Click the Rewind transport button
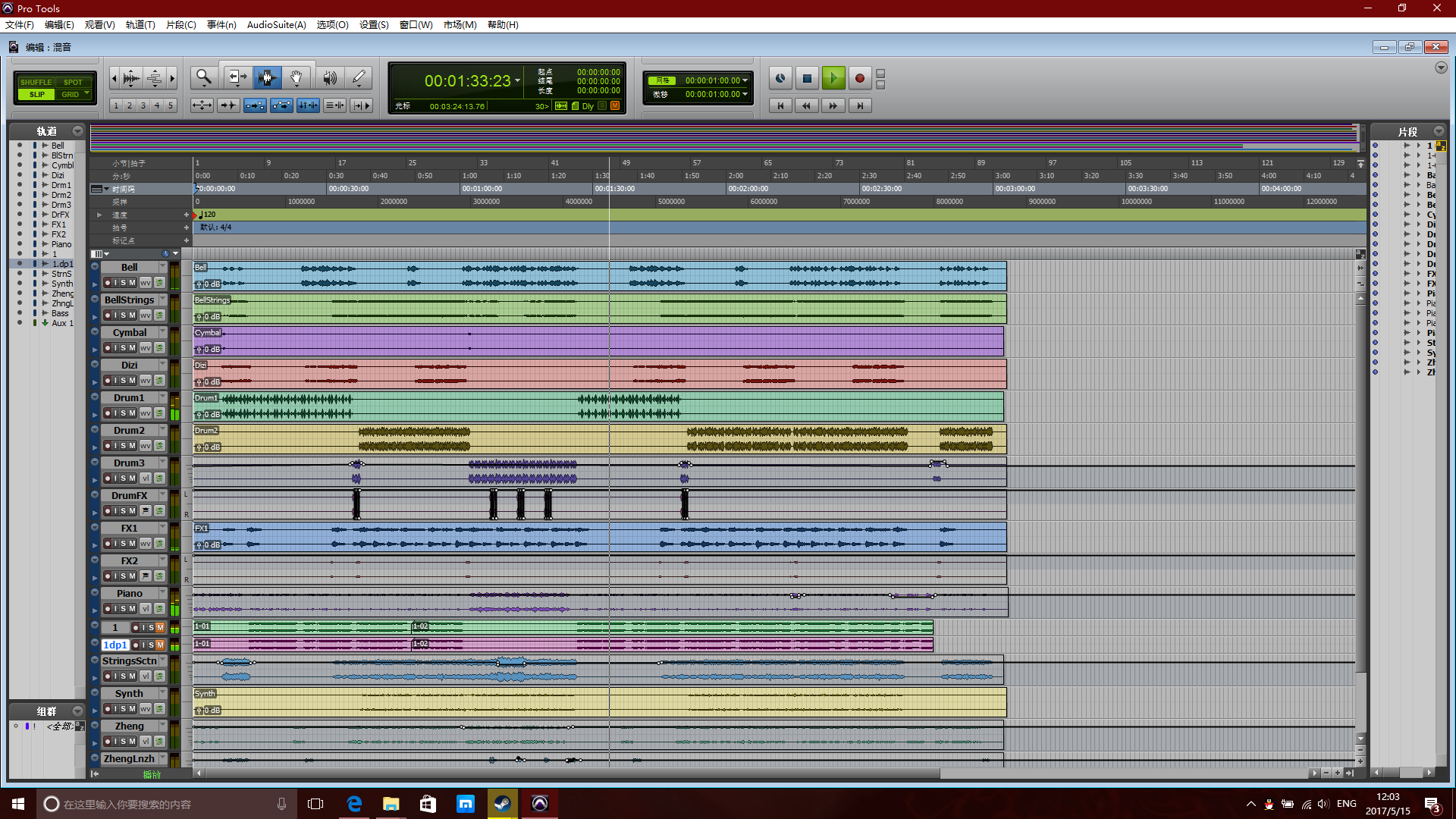1456x819 pixels. click(x=807, y=105)
